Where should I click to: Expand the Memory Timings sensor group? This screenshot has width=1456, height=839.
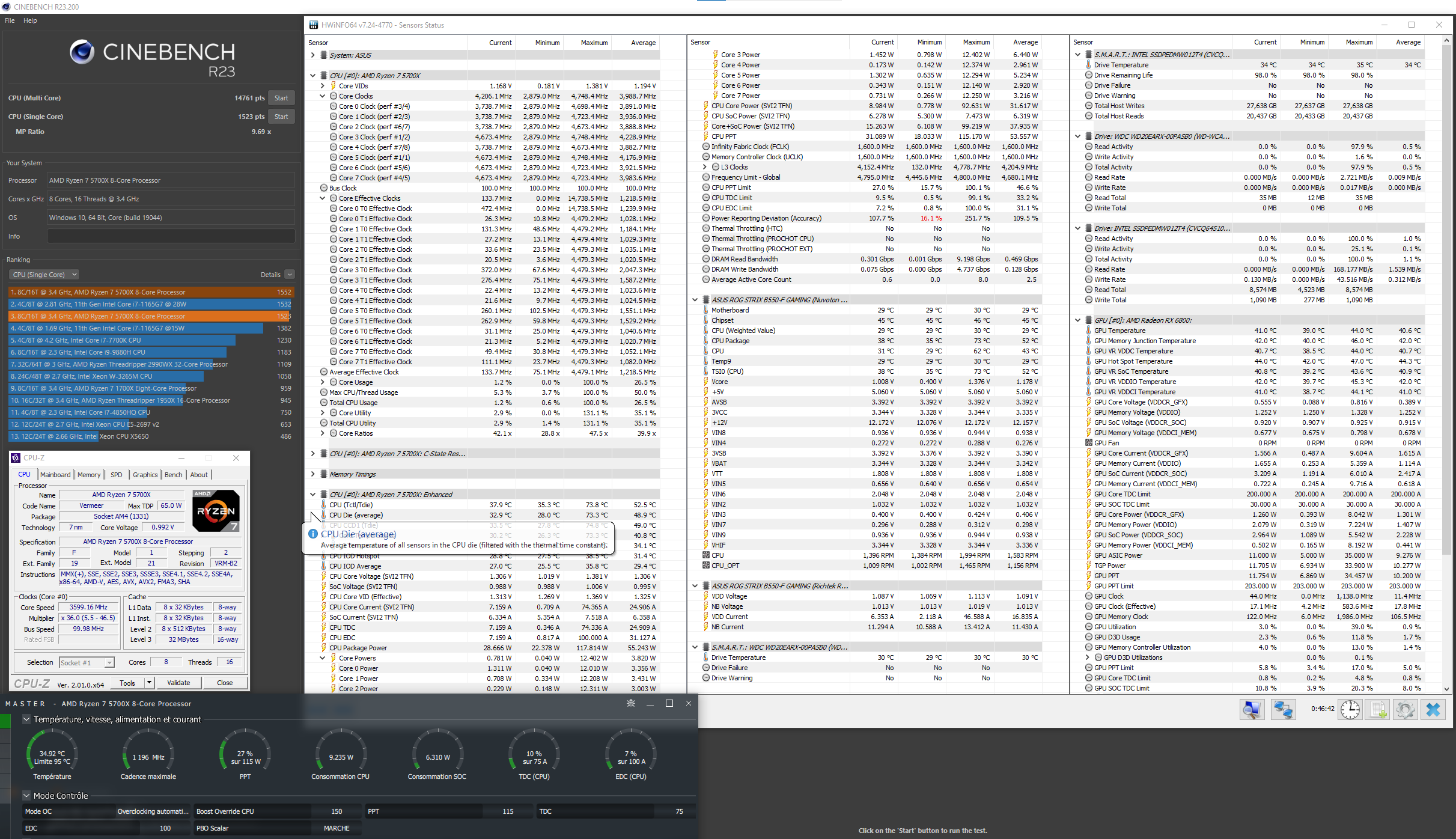[312, 474]
